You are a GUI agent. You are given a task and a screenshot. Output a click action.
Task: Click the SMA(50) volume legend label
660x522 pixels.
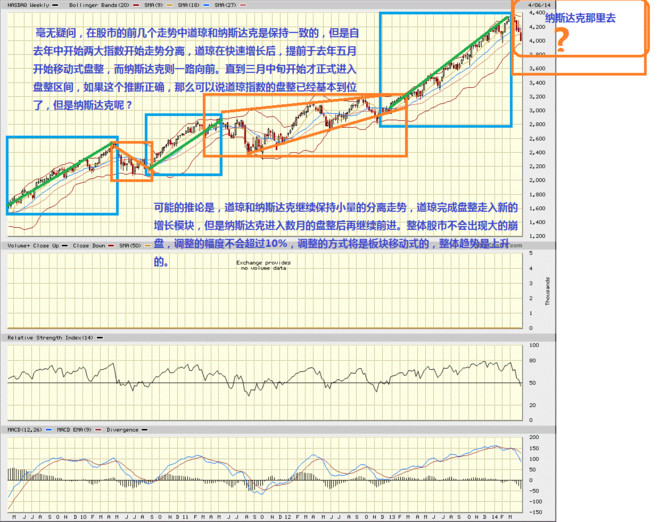pos(130,245)
